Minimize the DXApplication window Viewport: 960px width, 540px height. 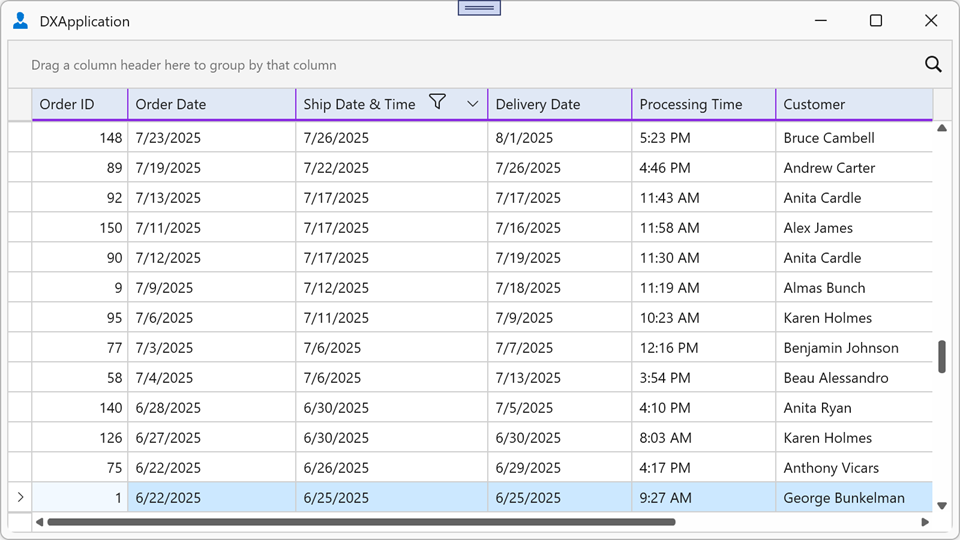coord(821,21)
